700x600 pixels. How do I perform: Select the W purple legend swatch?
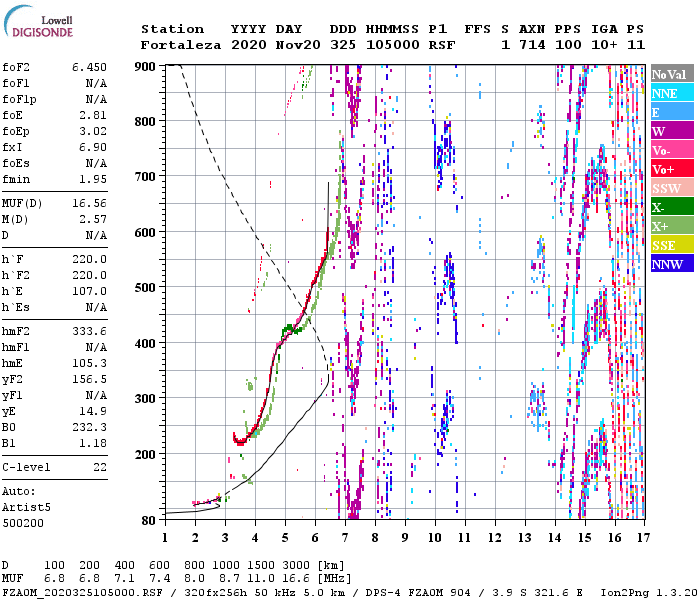pyautogui.click(x=672, y=131)
